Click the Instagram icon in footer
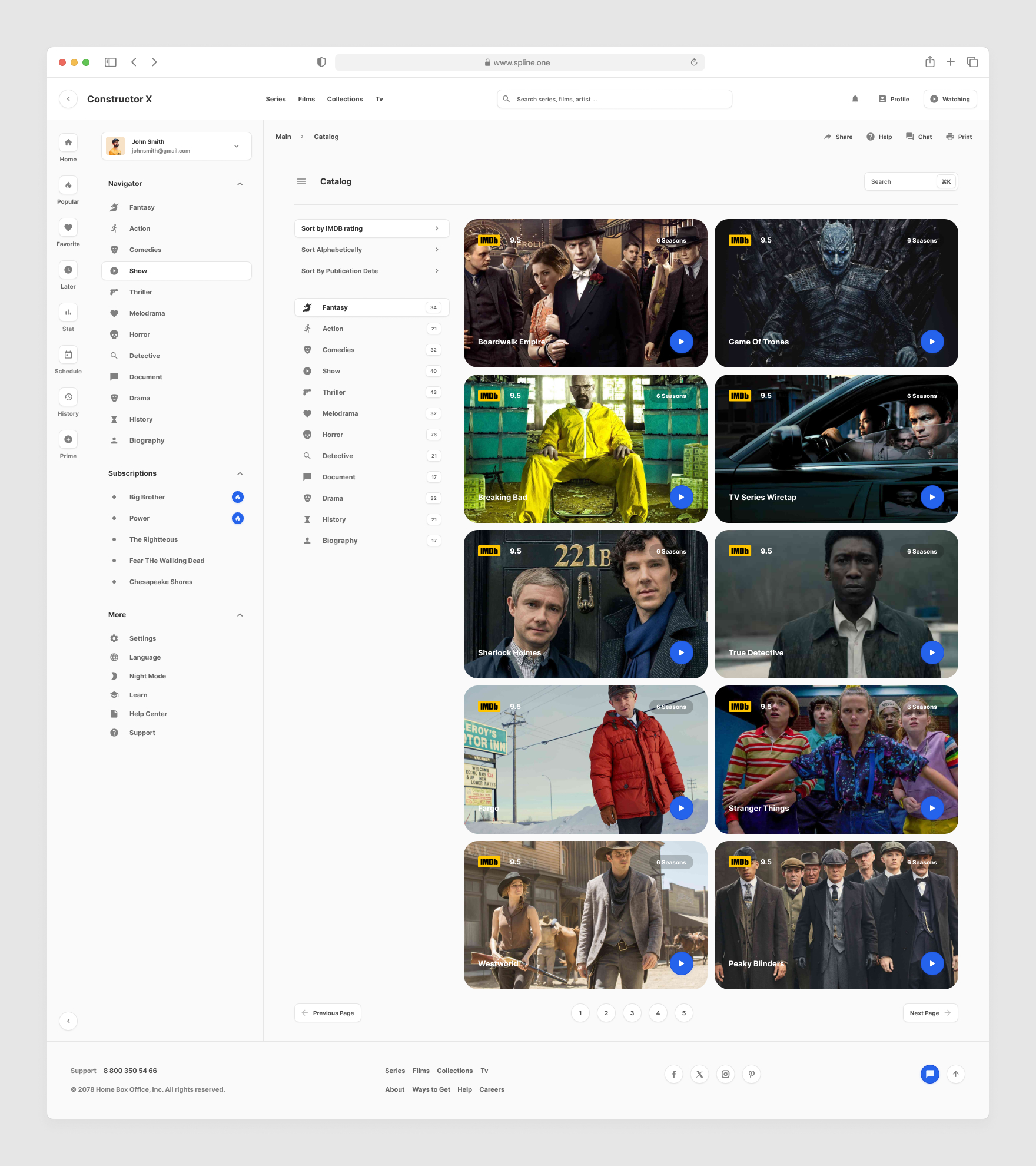The height and width of the screenshot is (1166, 1036). tap(726, 1074)
